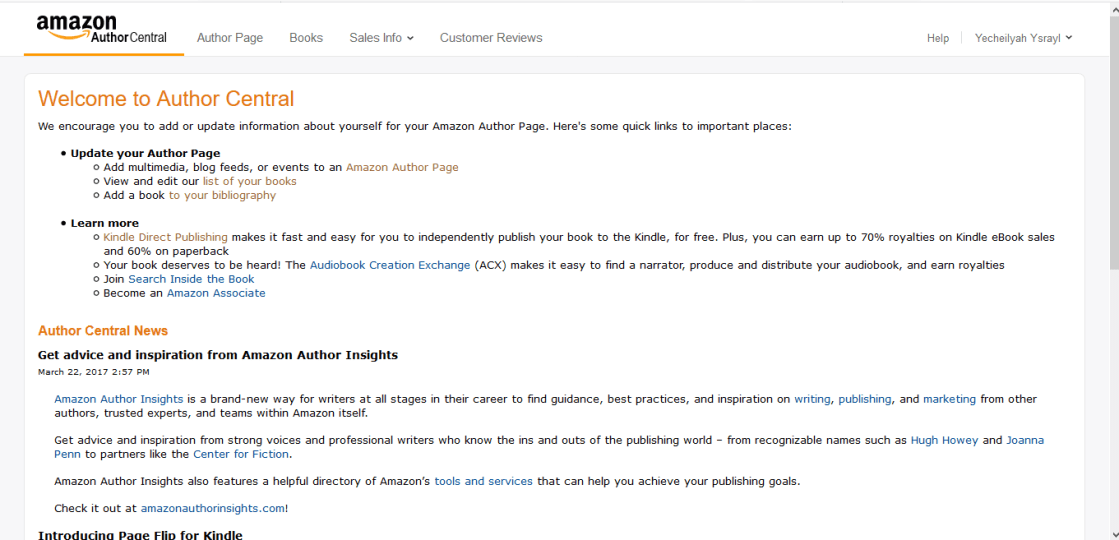This screenshot has width=1119, height=540.
Task: Open the Customer Reviews tab
Action: (491, 38)
